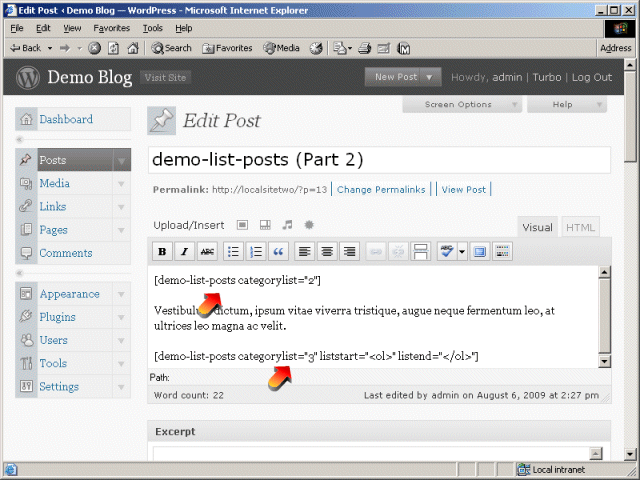Image resolution: width=640 pixels, height=480 pixels.
Task: Open Comments in sidebar
Action: click(x=66, y=253)
